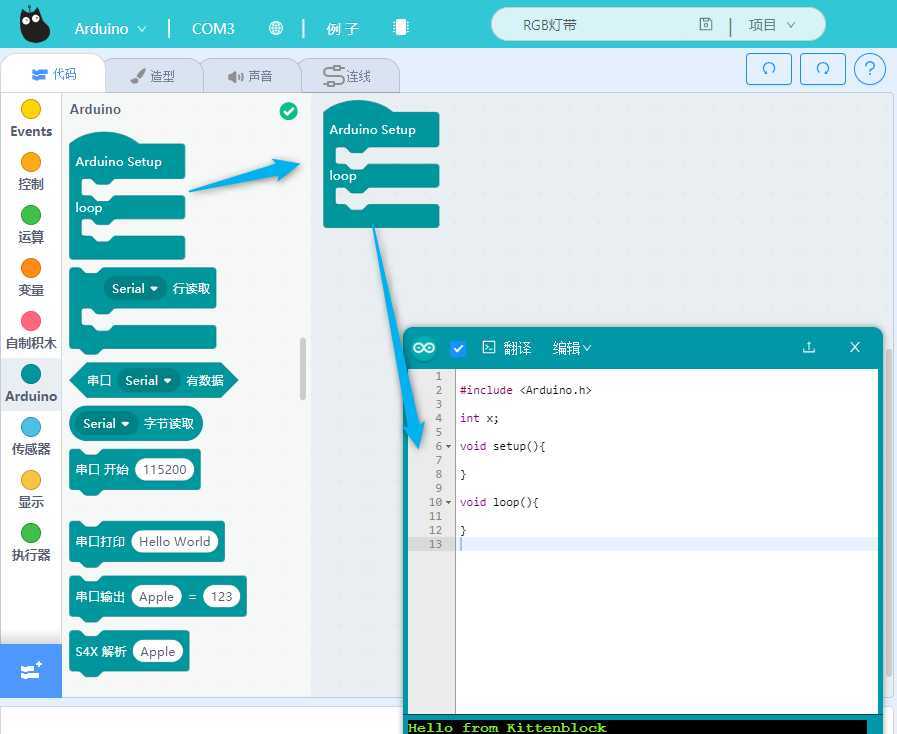Click the 115200 baud rate field
The width and height of the screenshot is (897, 734).
165,470
